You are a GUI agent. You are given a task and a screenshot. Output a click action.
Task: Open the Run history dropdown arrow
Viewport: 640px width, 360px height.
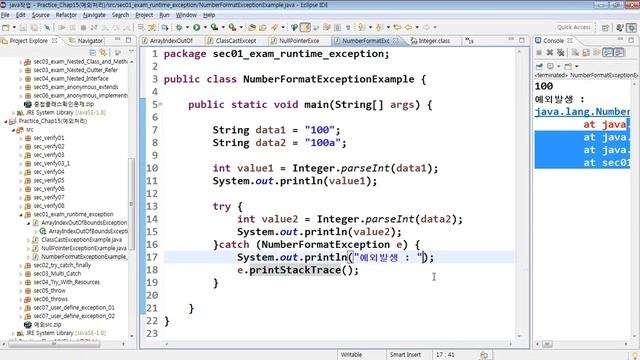pos(205,27)
